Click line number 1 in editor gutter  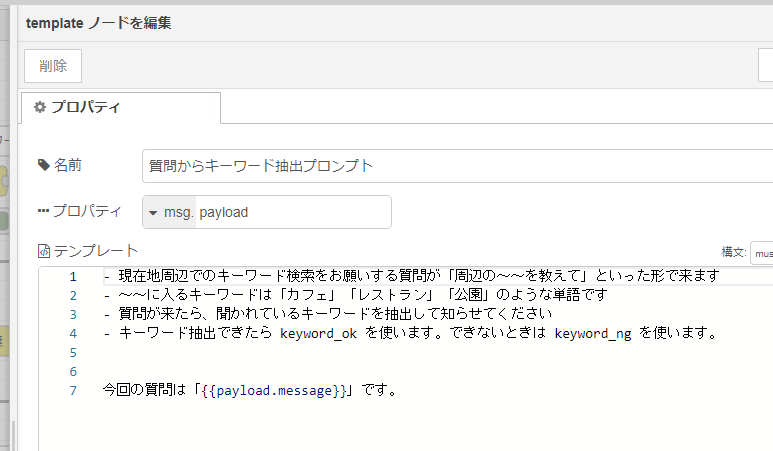72,276
